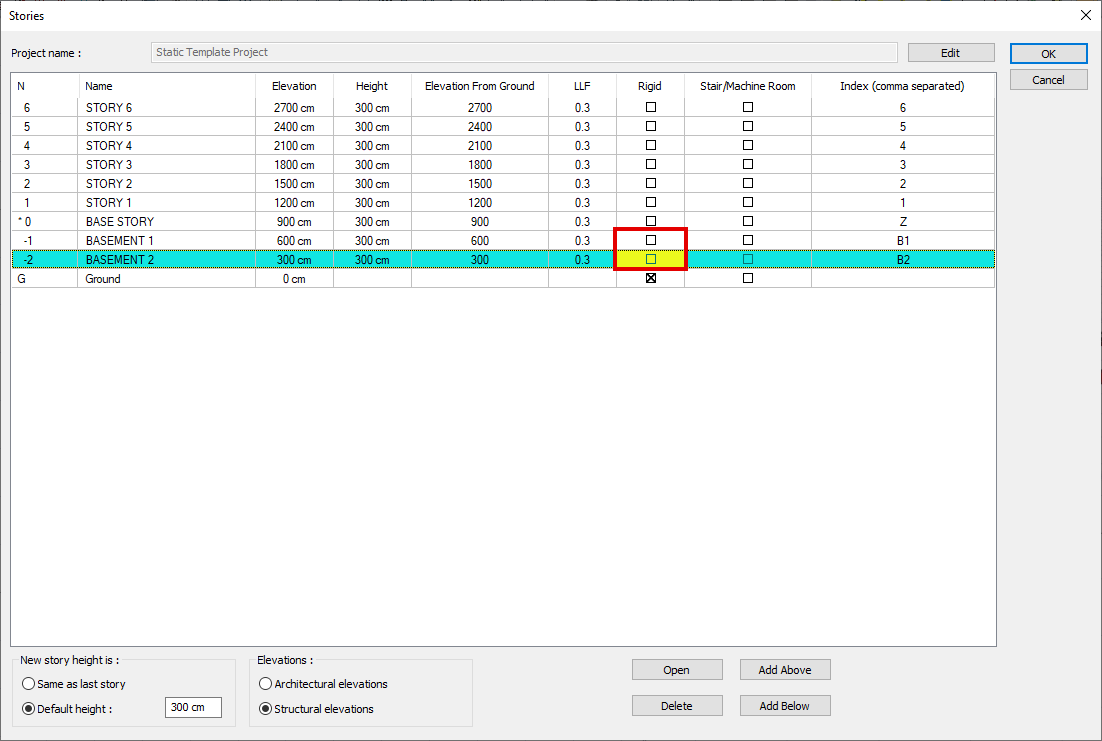
Task: Click the Add Below button
Action: [784, 706]
